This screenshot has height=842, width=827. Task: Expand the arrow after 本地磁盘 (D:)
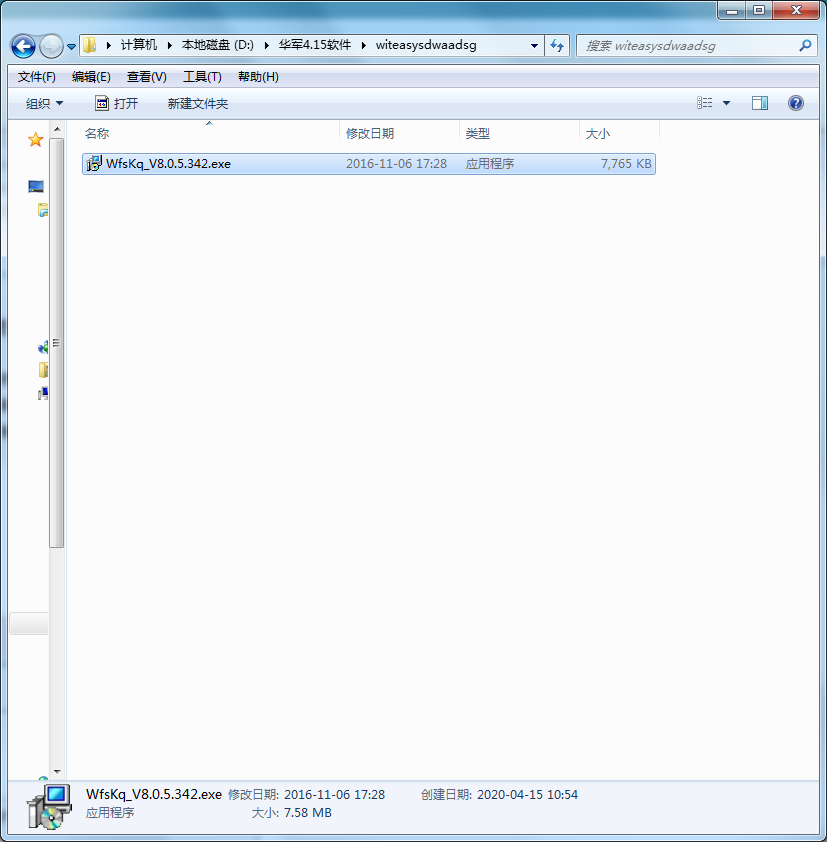pyautogui.click(x=266, y=45)
